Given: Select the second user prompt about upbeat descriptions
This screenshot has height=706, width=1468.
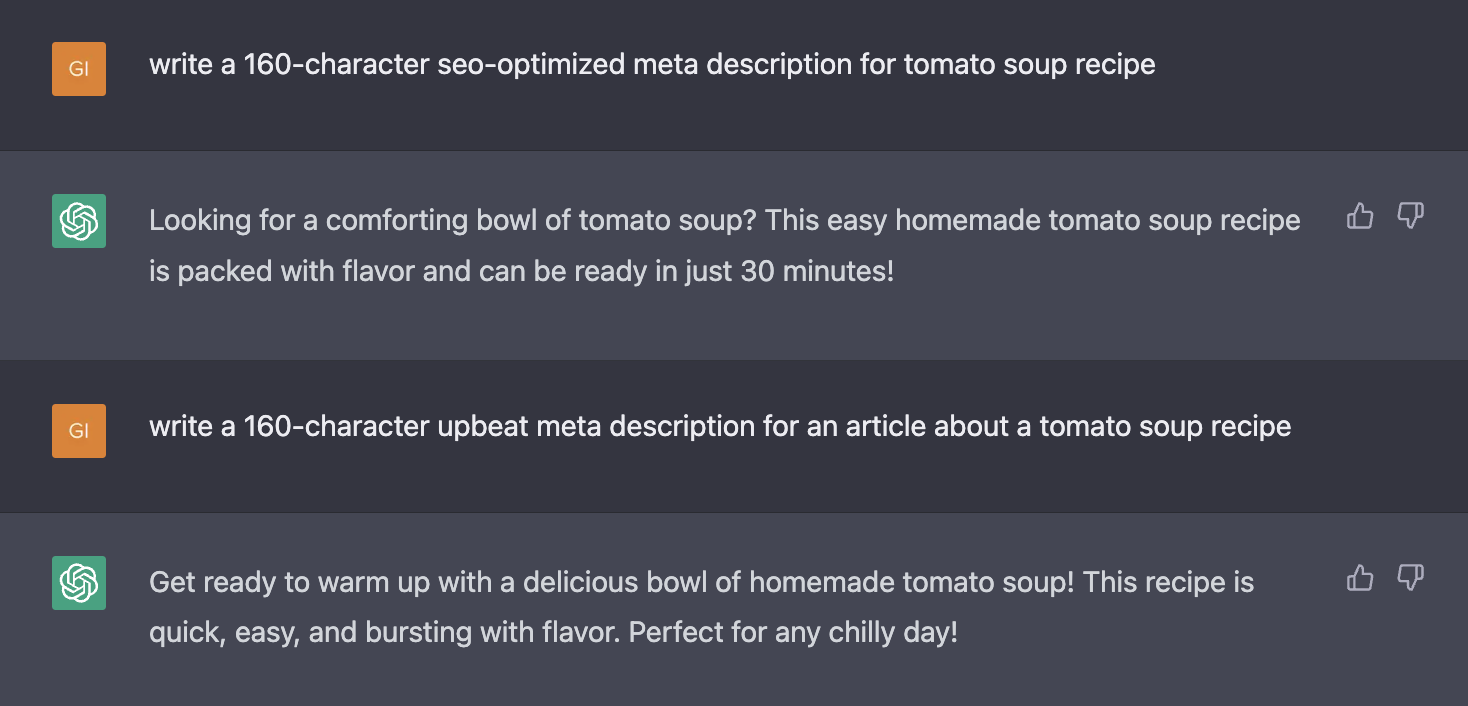Looking at the screenshot, I should tap(719, 426).
